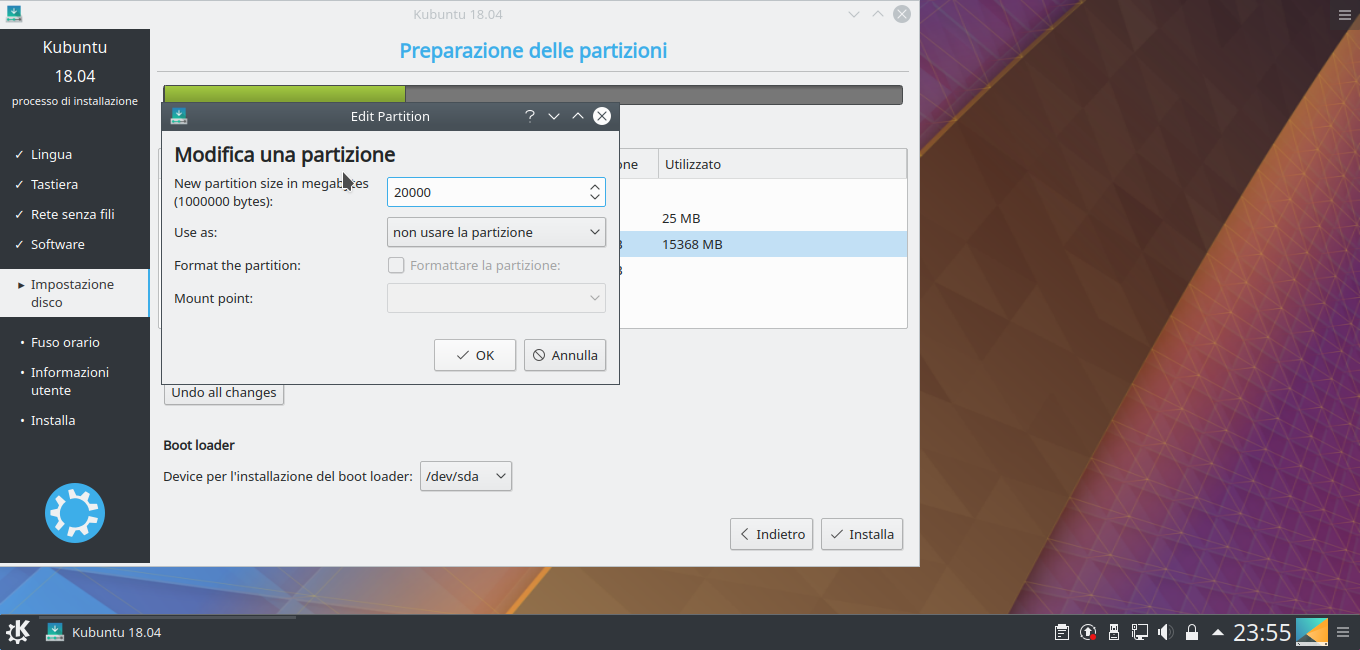
Task: Tick the 'Formattare la partizione' checkbox
Action: tap(396, 265)
